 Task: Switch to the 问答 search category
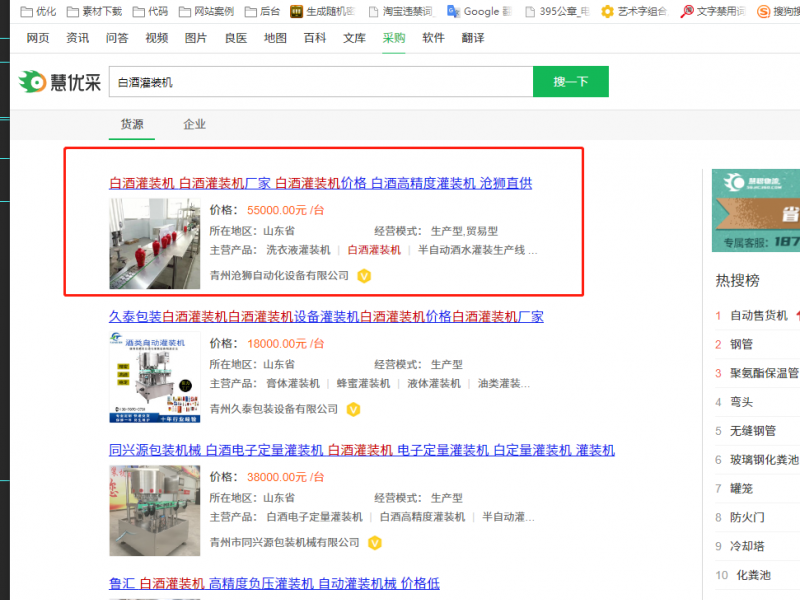(x=117, y=38)
